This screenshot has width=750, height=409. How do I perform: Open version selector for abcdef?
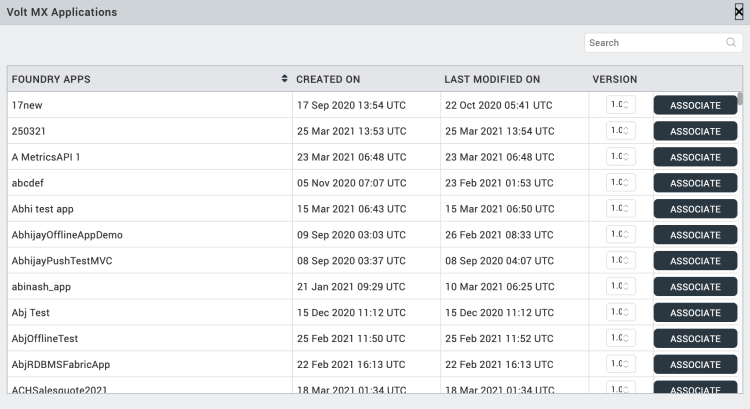click(620, 182)
